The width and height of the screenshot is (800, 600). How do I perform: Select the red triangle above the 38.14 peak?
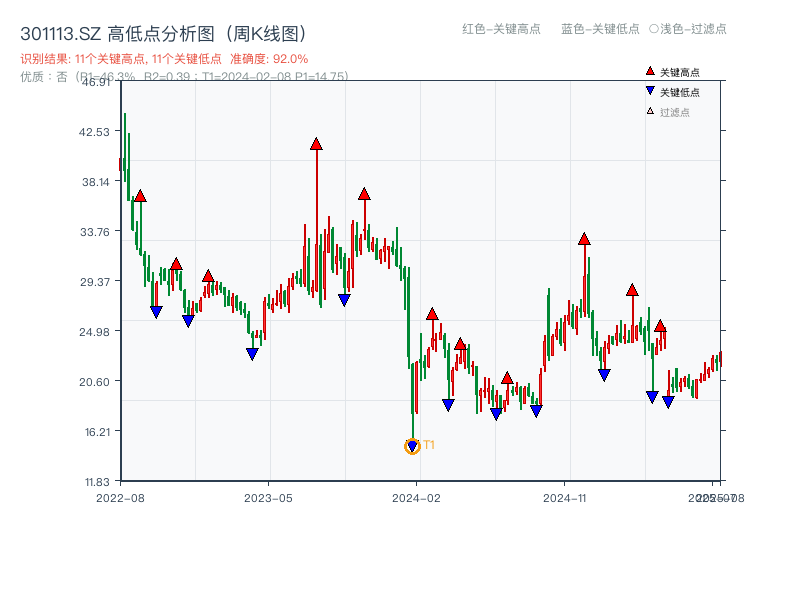click(x=364, y=192)
